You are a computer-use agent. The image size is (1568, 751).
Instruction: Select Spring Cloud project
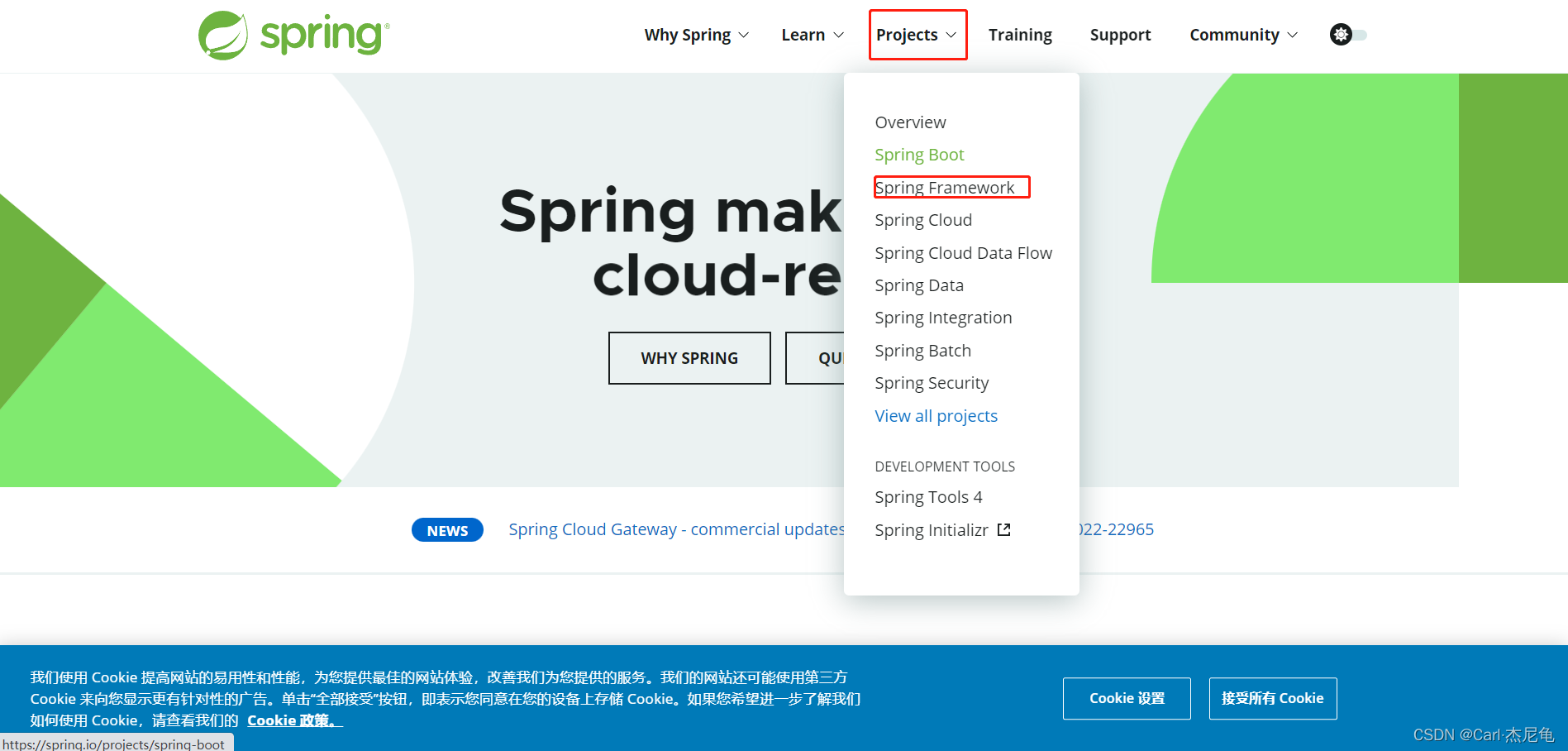click(x=923, y=220)
